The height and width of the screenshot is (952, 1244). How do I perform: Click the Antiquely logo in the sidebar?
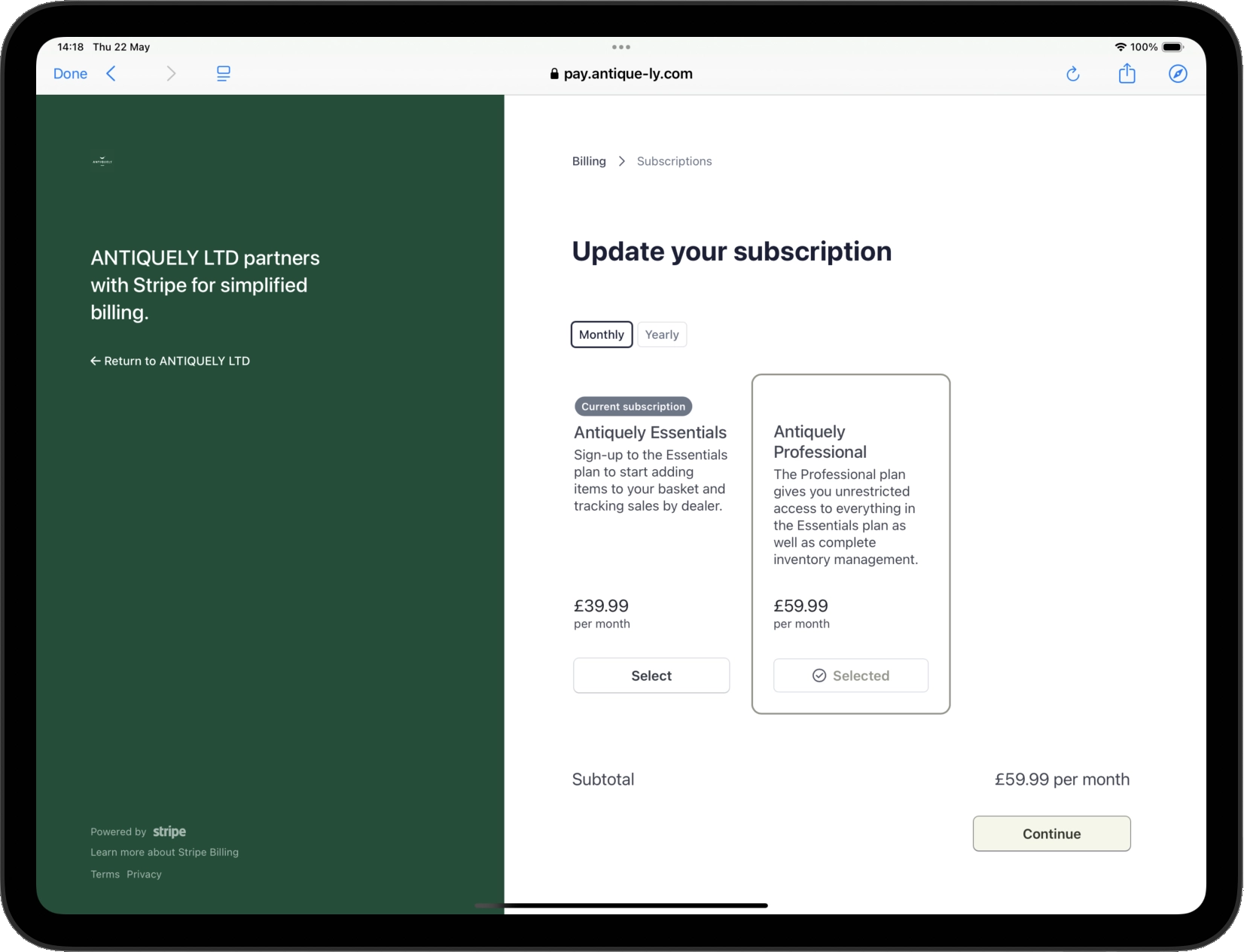(102, 161)
